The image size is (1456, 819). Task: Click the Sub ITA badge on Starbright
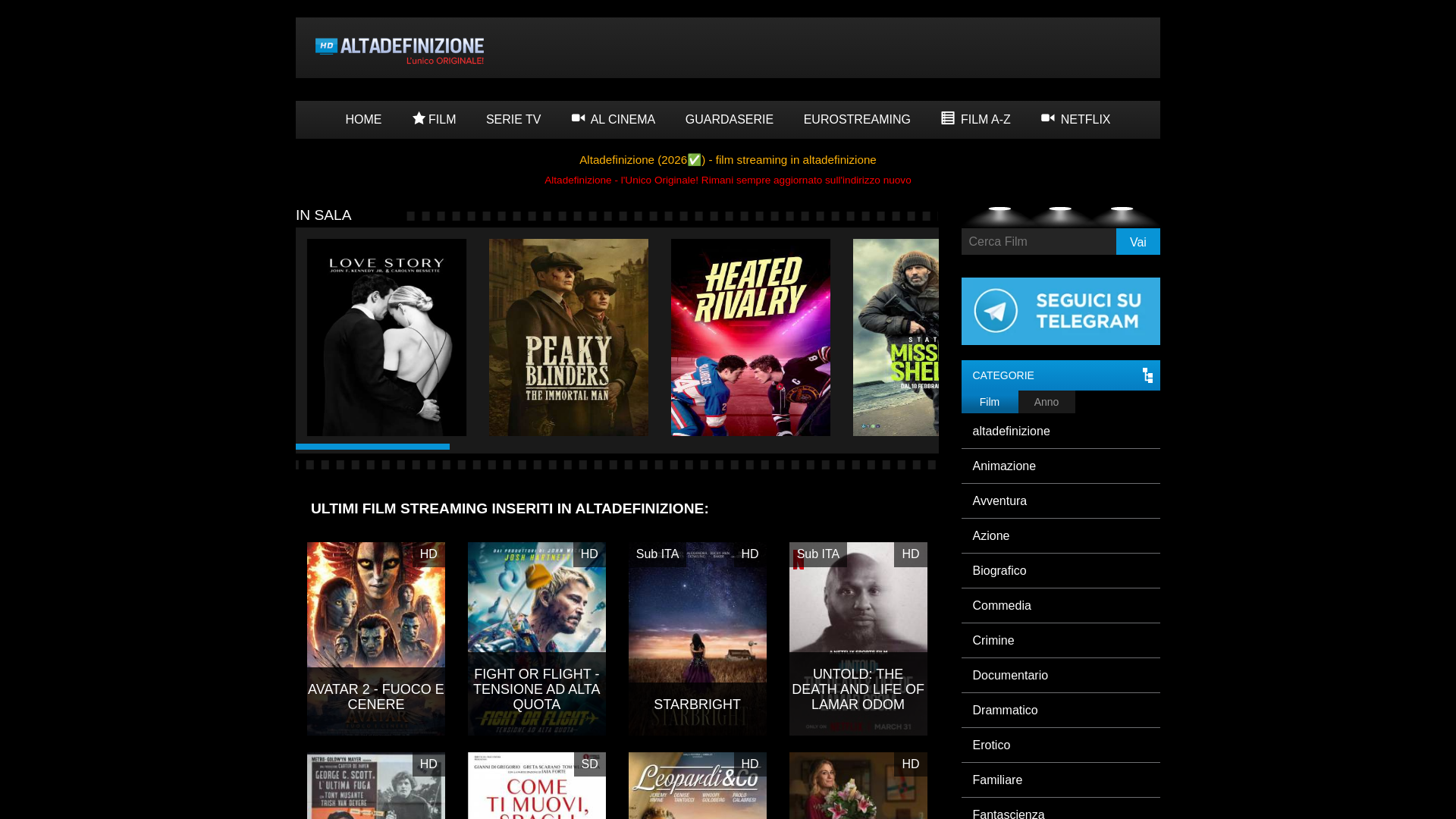tap(657, 554)
